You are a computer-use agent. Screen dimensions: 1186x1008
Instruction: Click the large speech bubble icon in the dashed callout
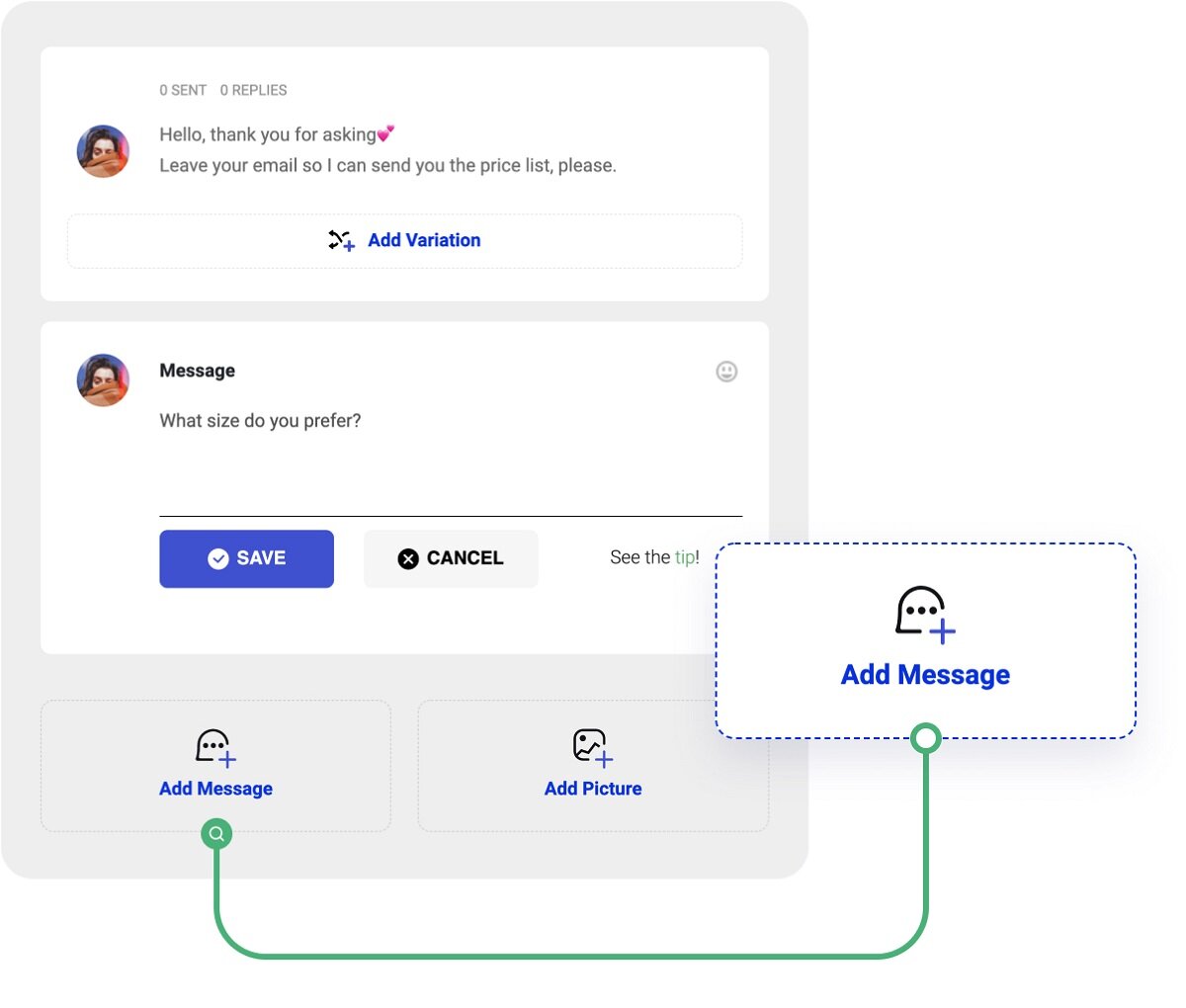pos(924,614)
